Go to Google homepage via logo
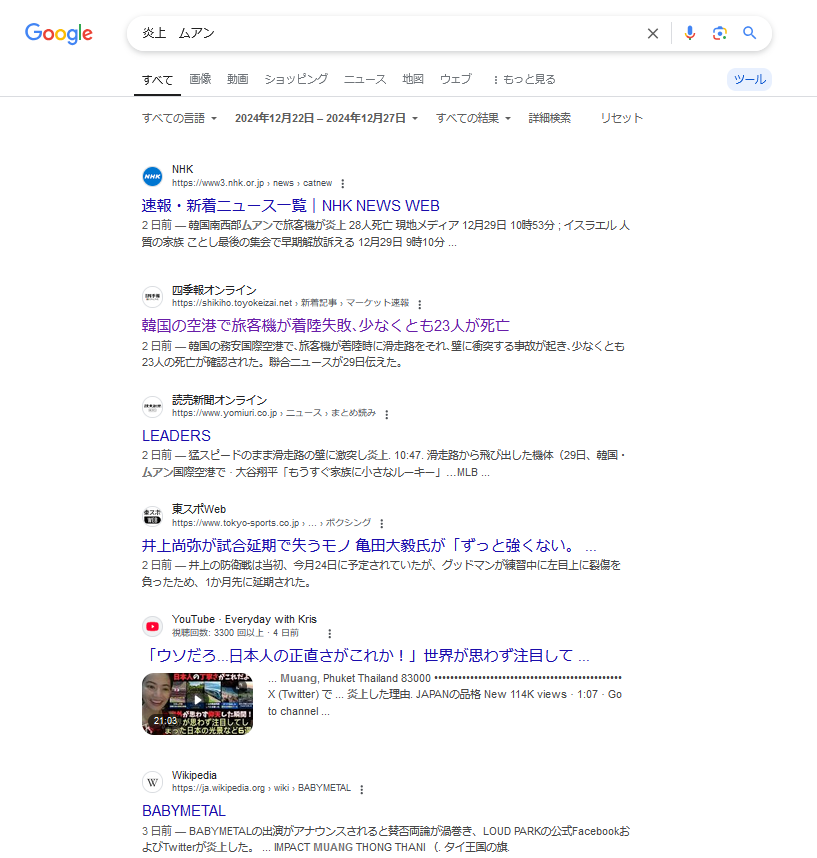 coord(59,33)
